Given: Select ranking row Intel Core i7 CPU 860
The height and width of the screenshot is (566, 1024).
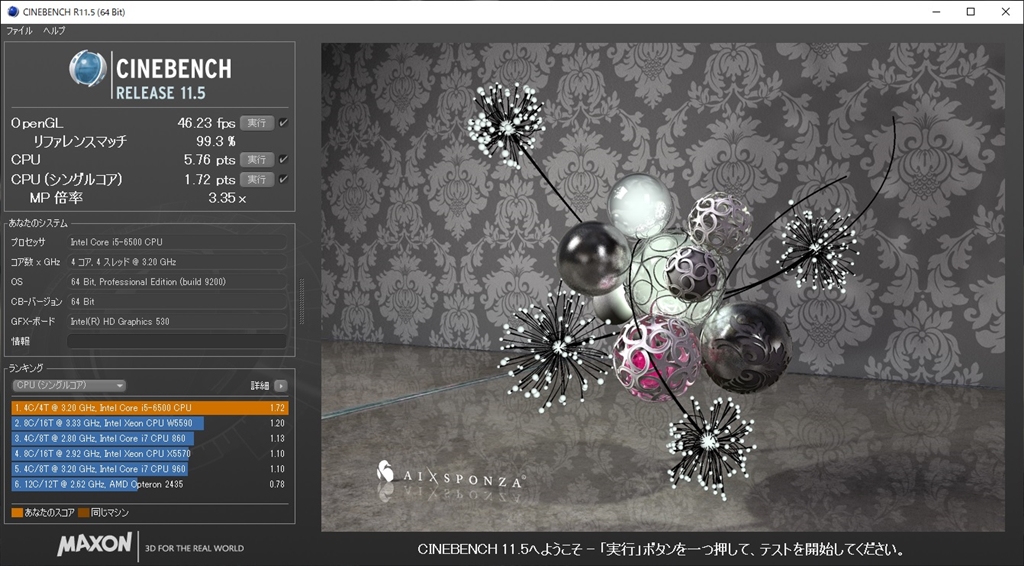Looking at the screenshot, I should tap(150, 439).
